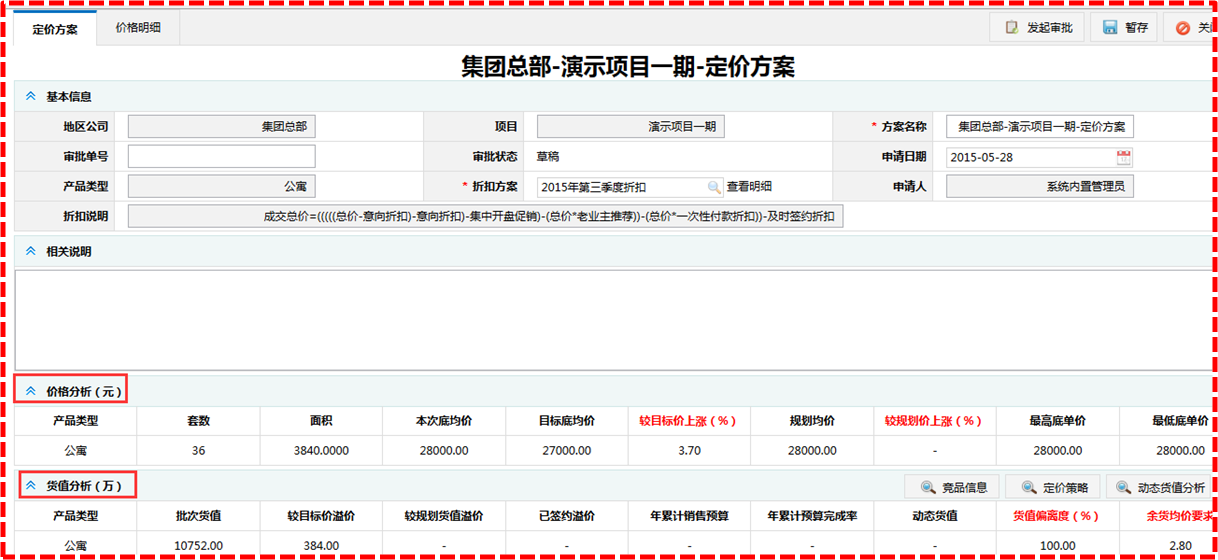Click the 发起审批 button
1218x560 pixels.
point(1037,28)
